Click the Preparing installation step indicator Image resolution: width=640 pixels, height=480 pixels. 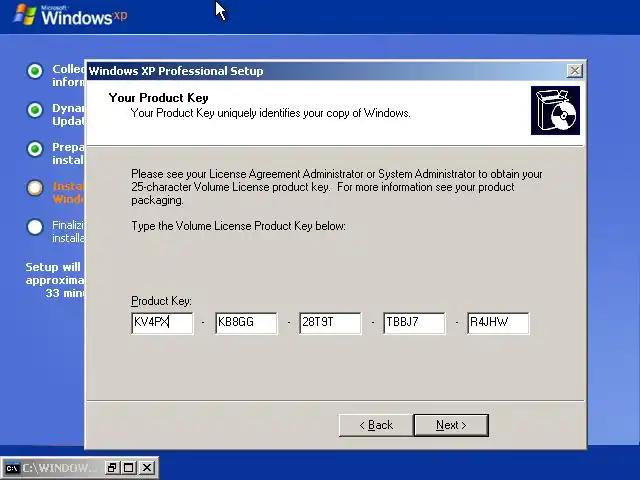[x=35, y=149]
